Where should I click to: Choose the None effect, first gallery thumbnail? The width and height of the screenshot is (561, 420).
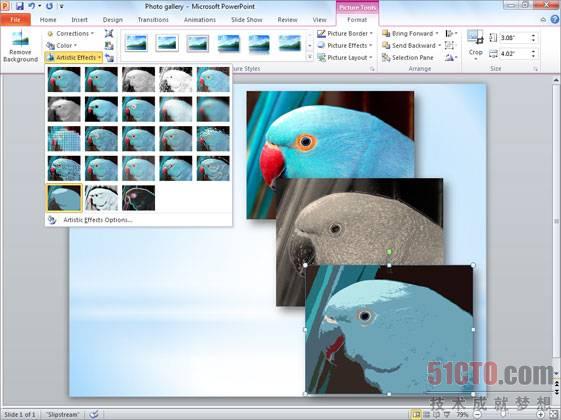click(64, 79)
